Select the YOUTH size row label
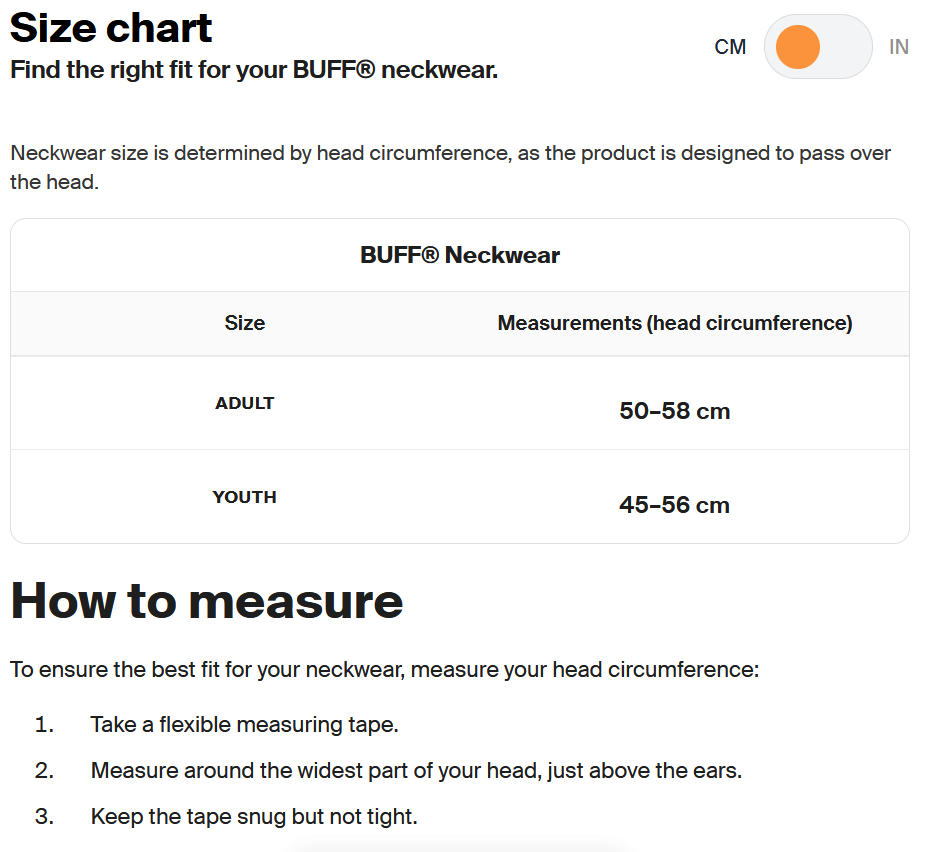 pos(245,497)
